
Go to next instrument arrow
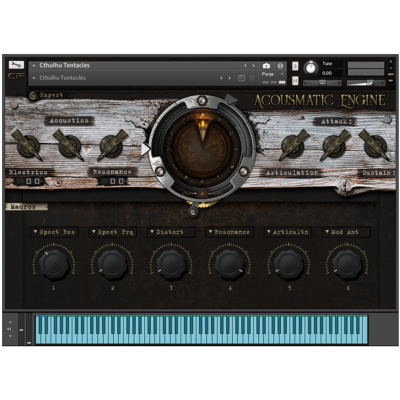click(254, 66)
